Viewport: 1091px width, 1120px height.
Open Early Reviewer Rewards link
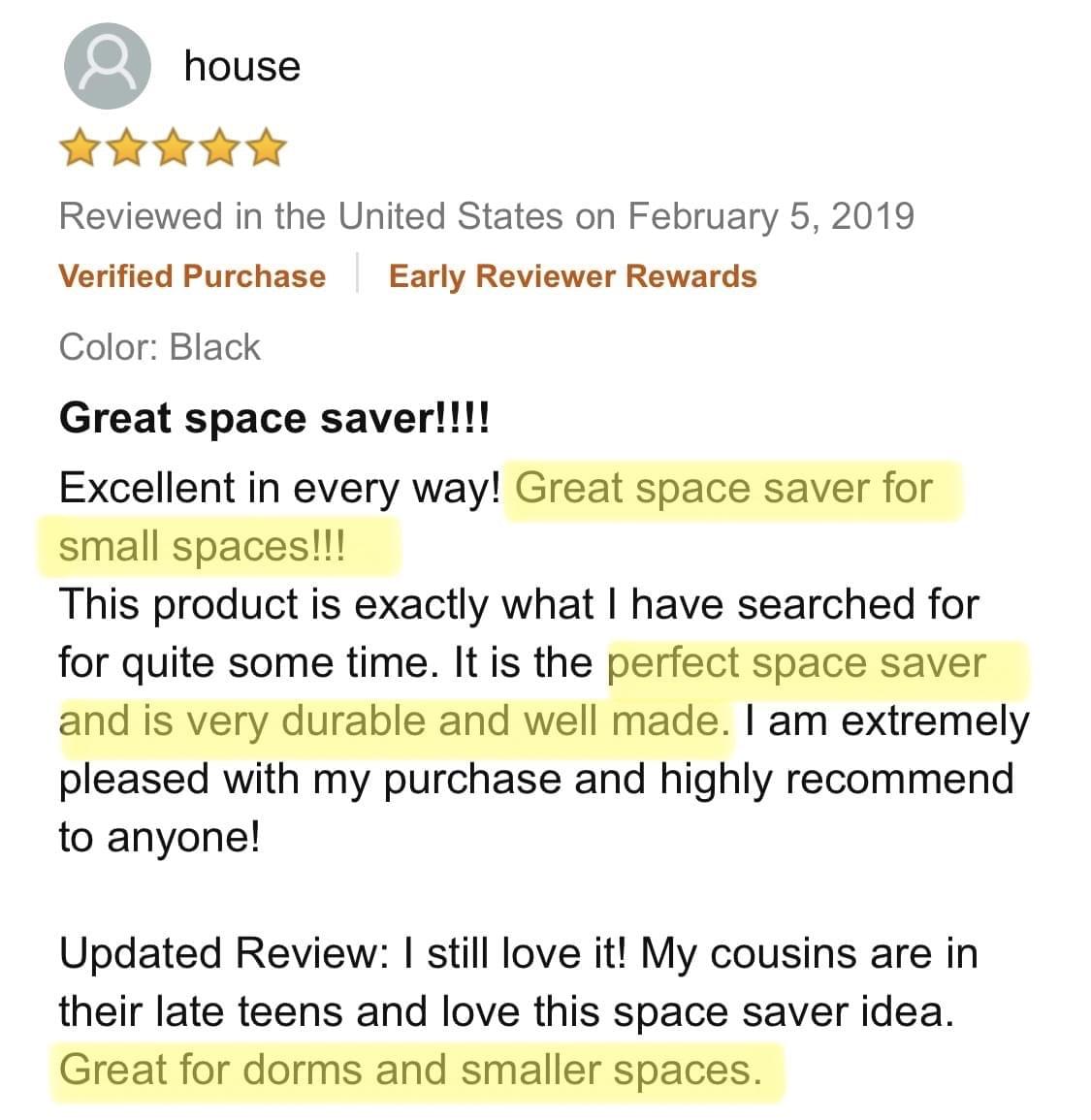(x=572, y=276)
